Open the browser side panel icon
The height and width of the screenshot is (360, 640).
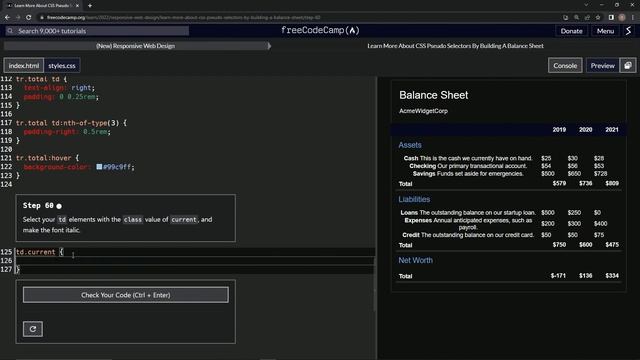point(611,18)
